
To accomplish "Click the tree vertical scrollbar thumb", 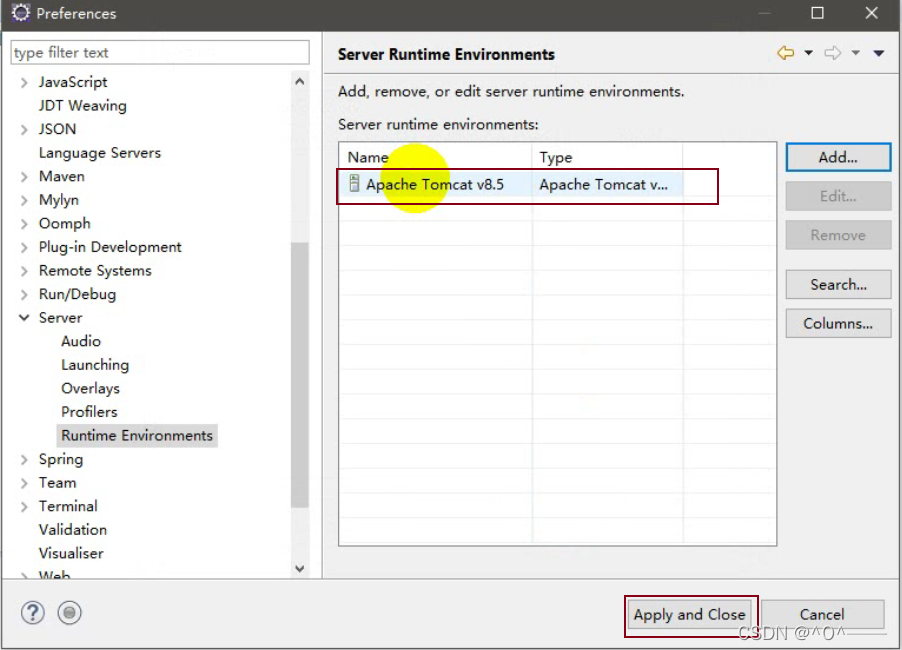I will coord(300,375).
